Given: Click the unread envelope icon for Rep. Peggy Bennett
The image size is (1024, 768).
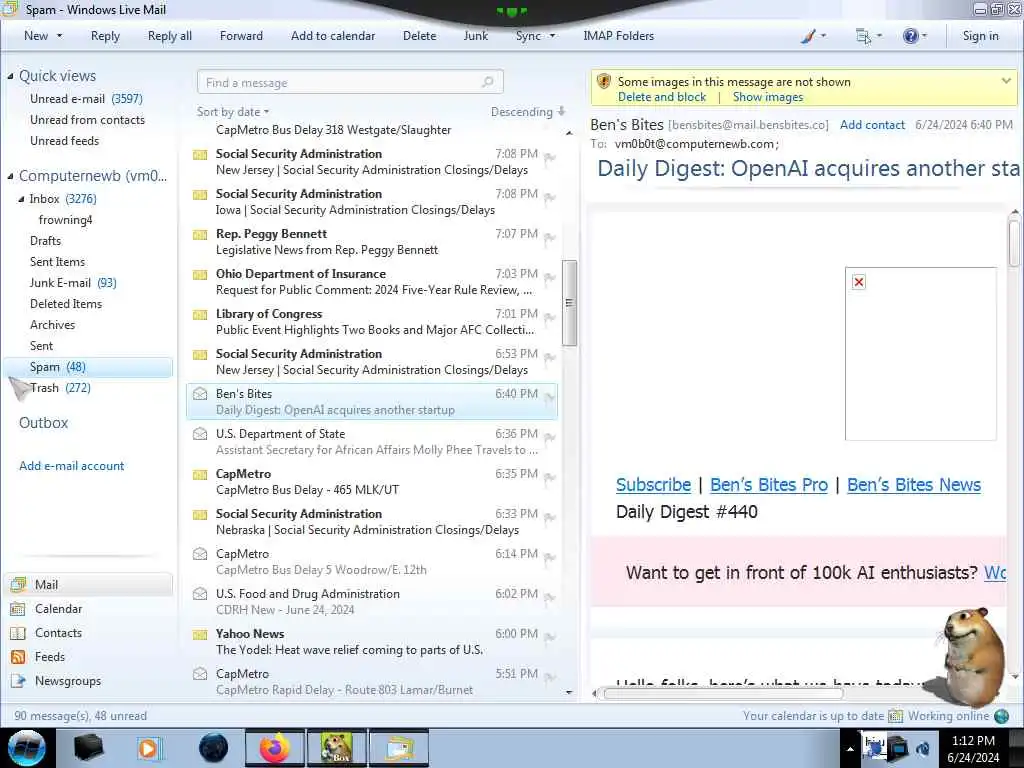Looking at the screenshot, I should point(200,234).
